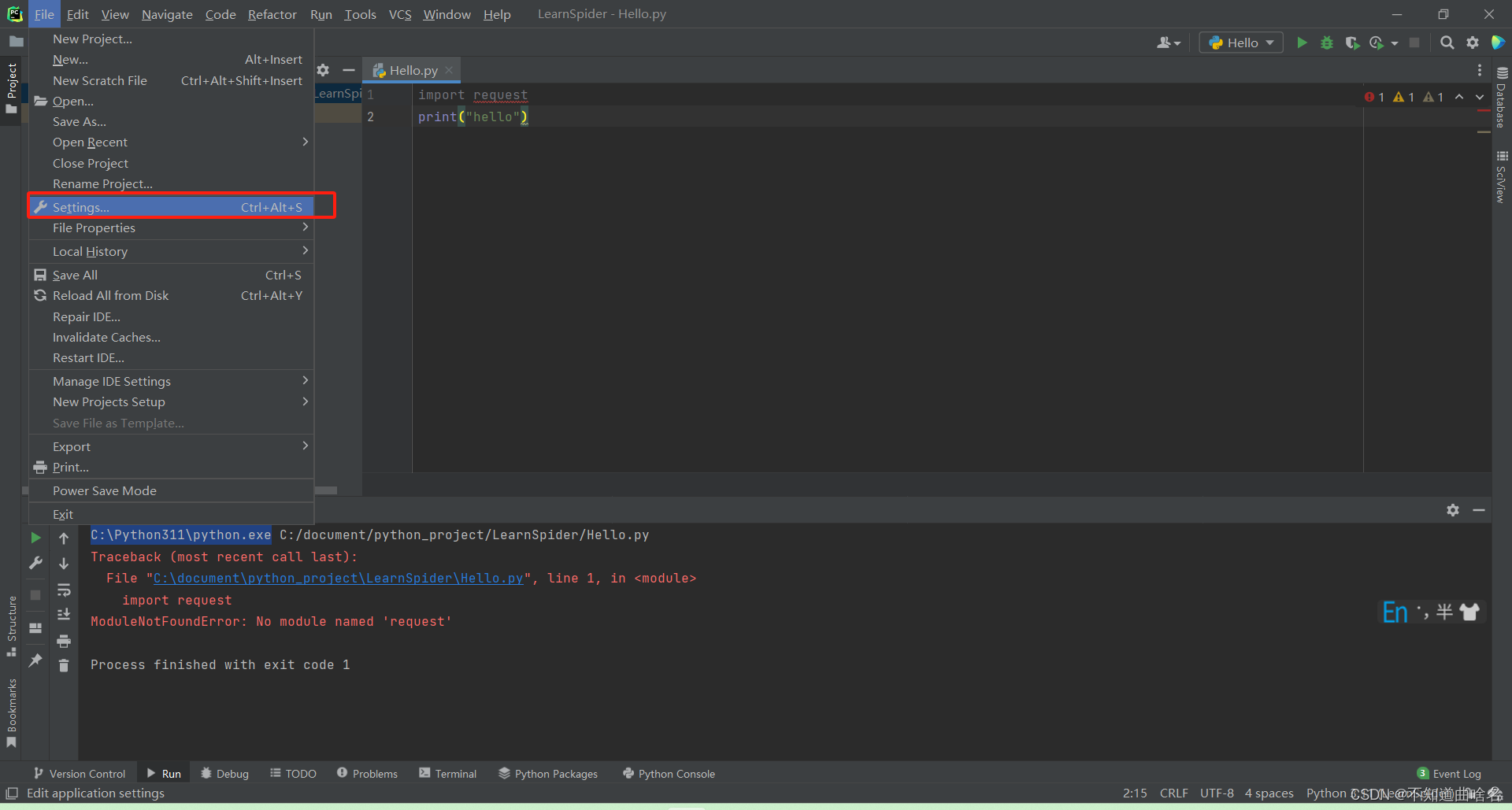The image size is (1512, 810).
Task: Open run configuration wrench in Run panel
Action: [x=35, y=563]
